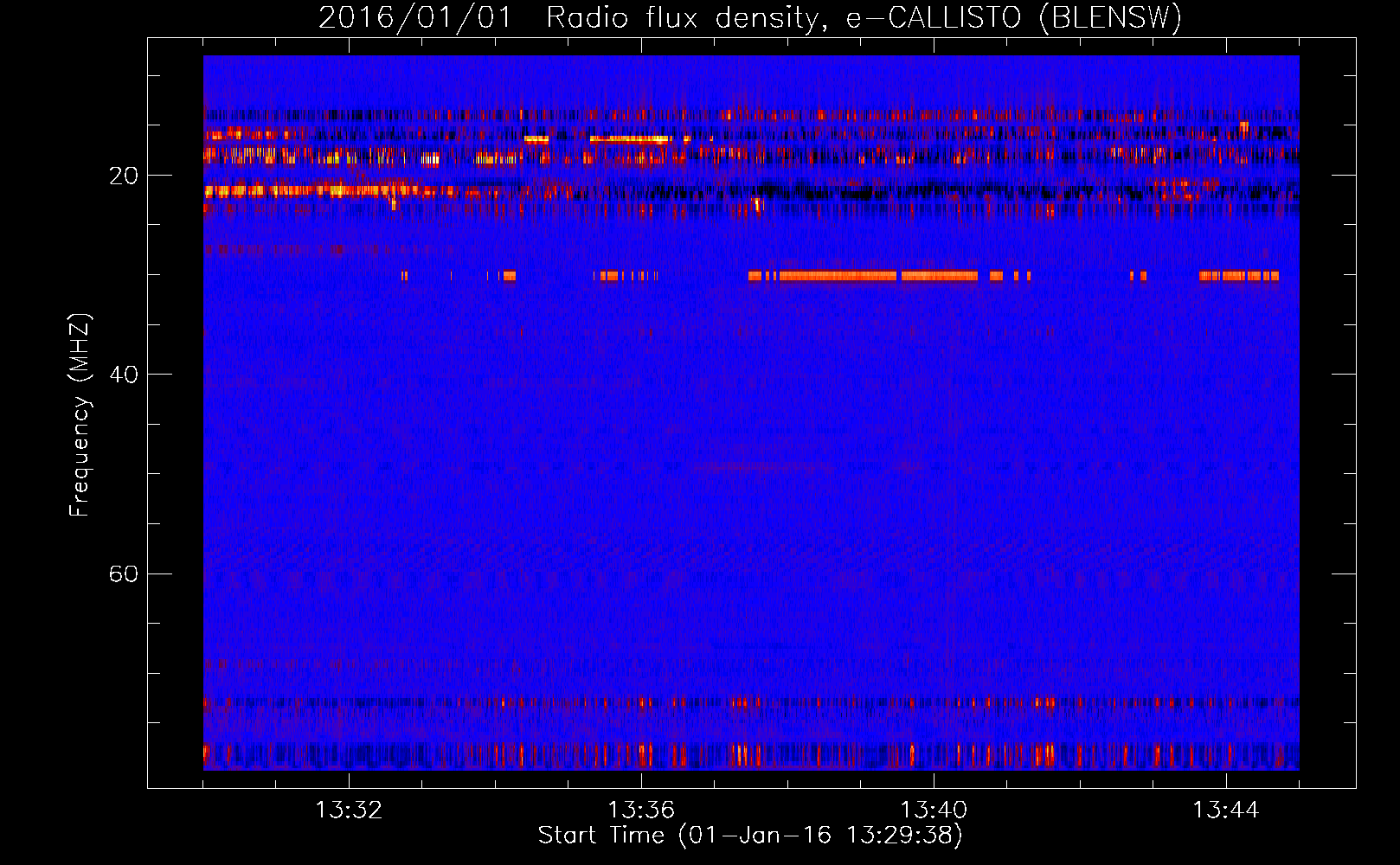Click the Start Time axis caption
This screenshot has height=865, width=1400.
(x=750, y=835)
